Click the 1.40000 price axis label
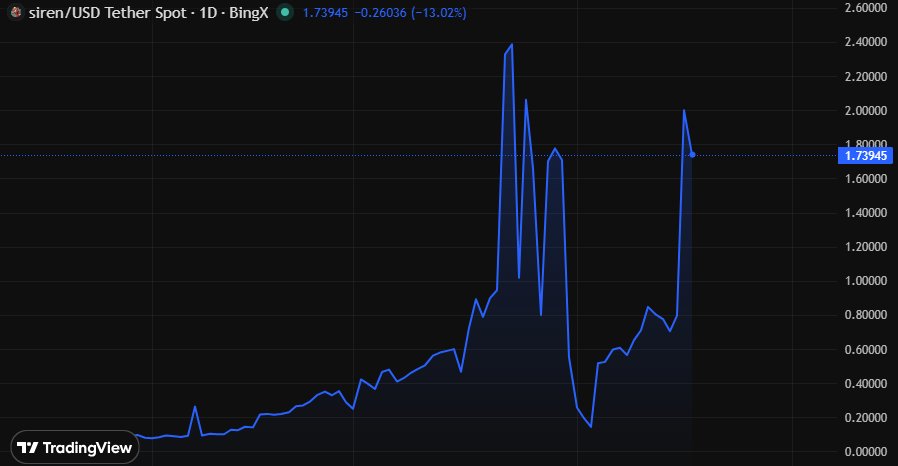Viewport: 898px width, 466px height. coord(865,213)
